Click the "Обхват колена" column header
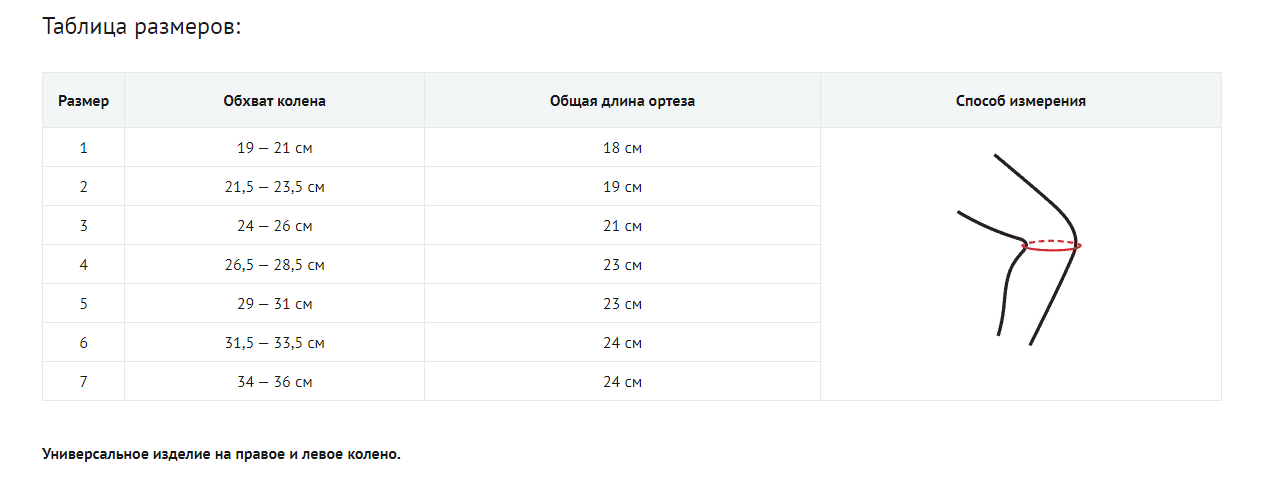 274,101
